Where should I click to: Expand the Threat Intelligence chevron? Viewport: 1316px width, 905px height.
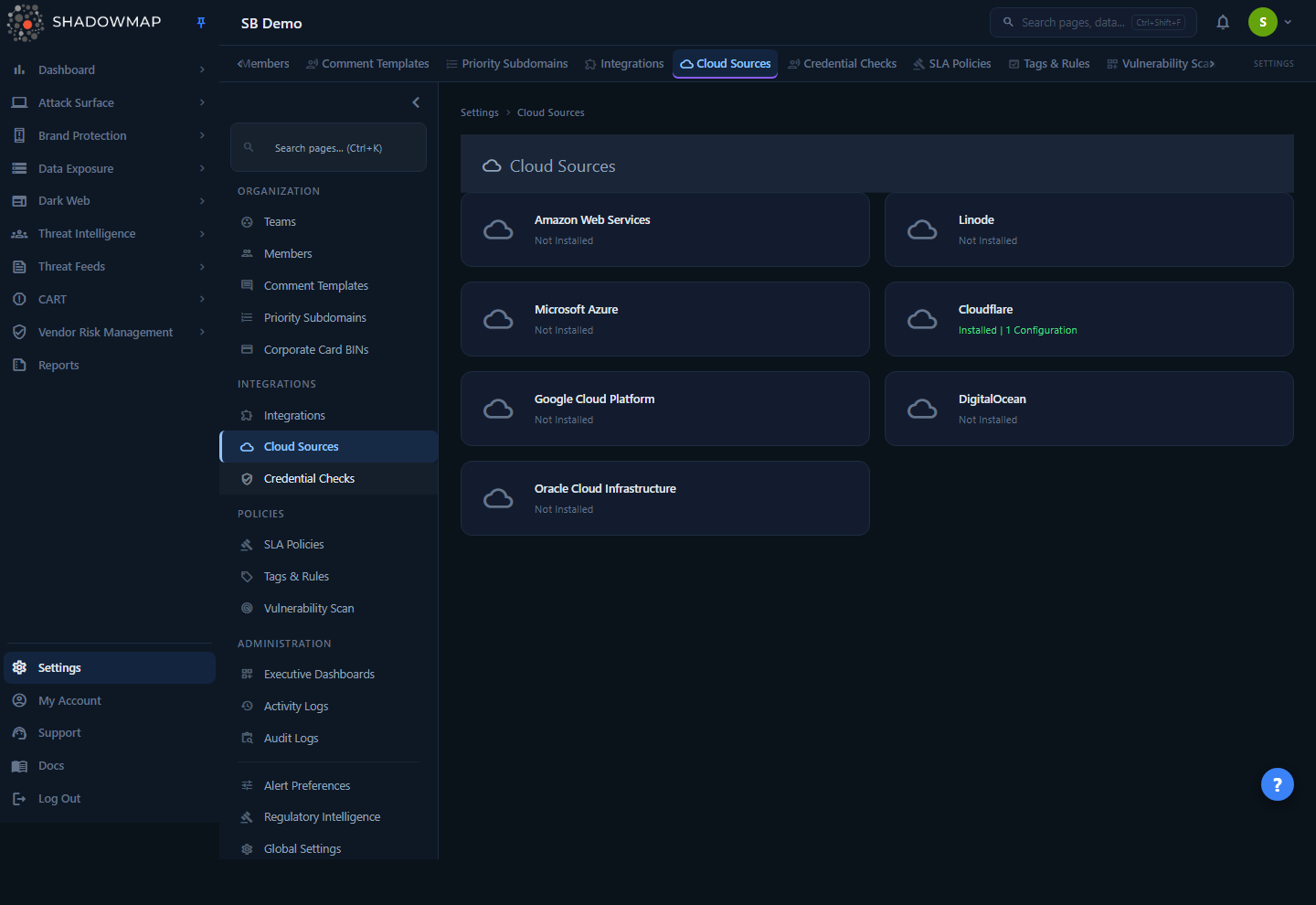pyautogui.click(x=202, y=234)
